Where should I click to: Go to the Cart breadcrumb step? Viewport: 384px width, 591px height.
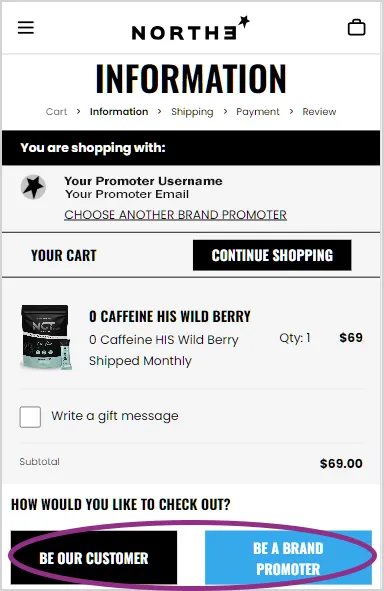click(56, 112)
